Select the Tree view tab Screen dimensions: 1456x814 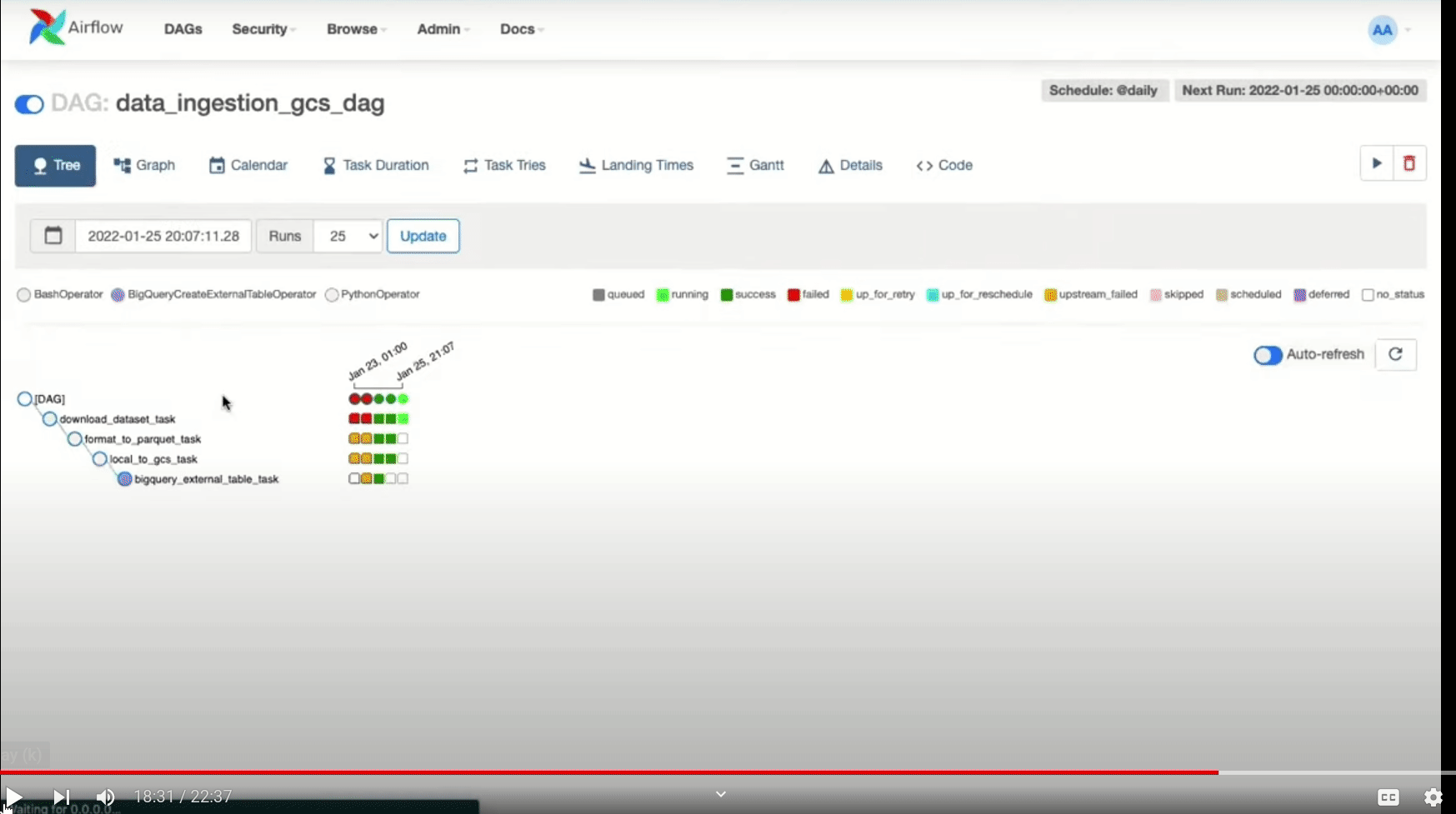[55, 165]
